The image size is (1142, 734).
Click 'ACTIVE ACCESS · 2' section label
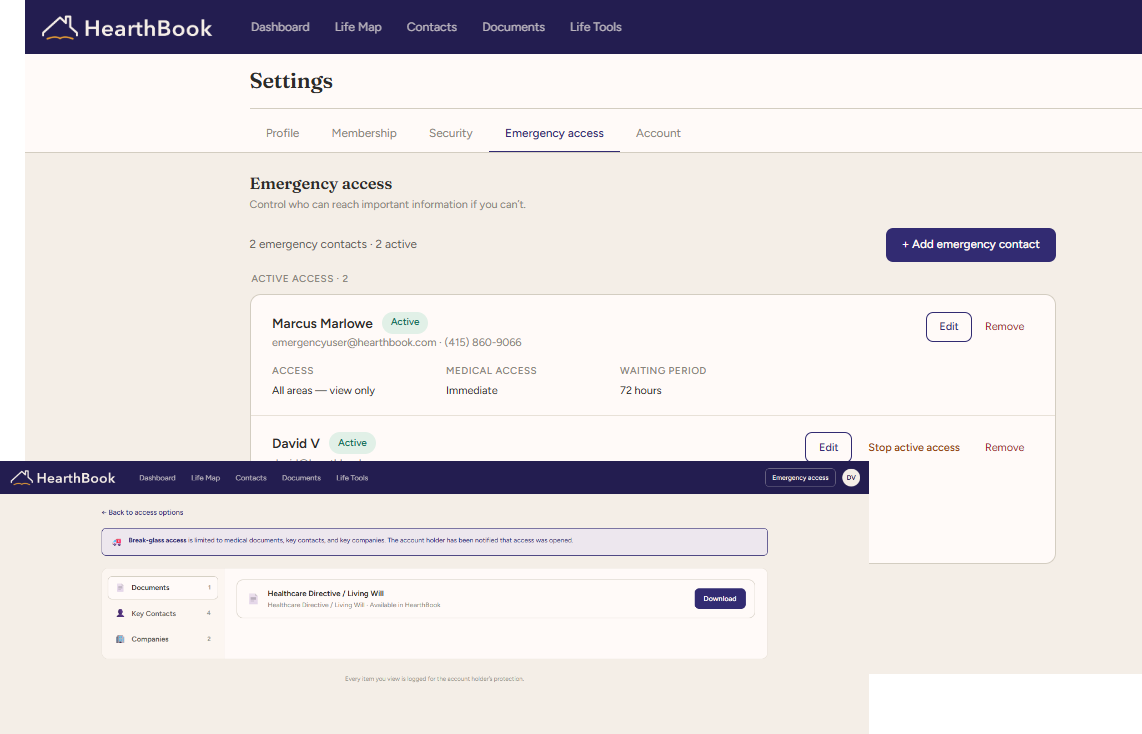click(299, 279)
